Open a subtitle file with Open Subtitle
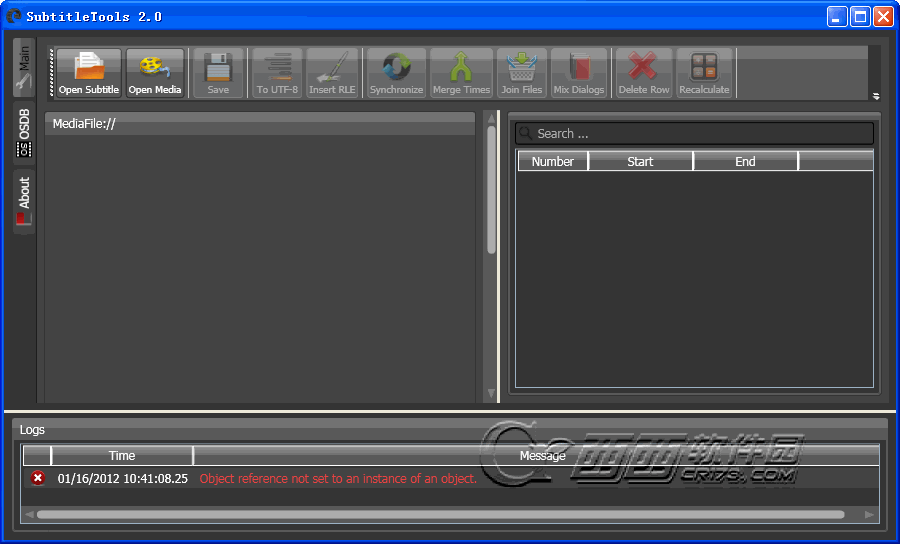900x544 pixels. [x=89, y=73]
